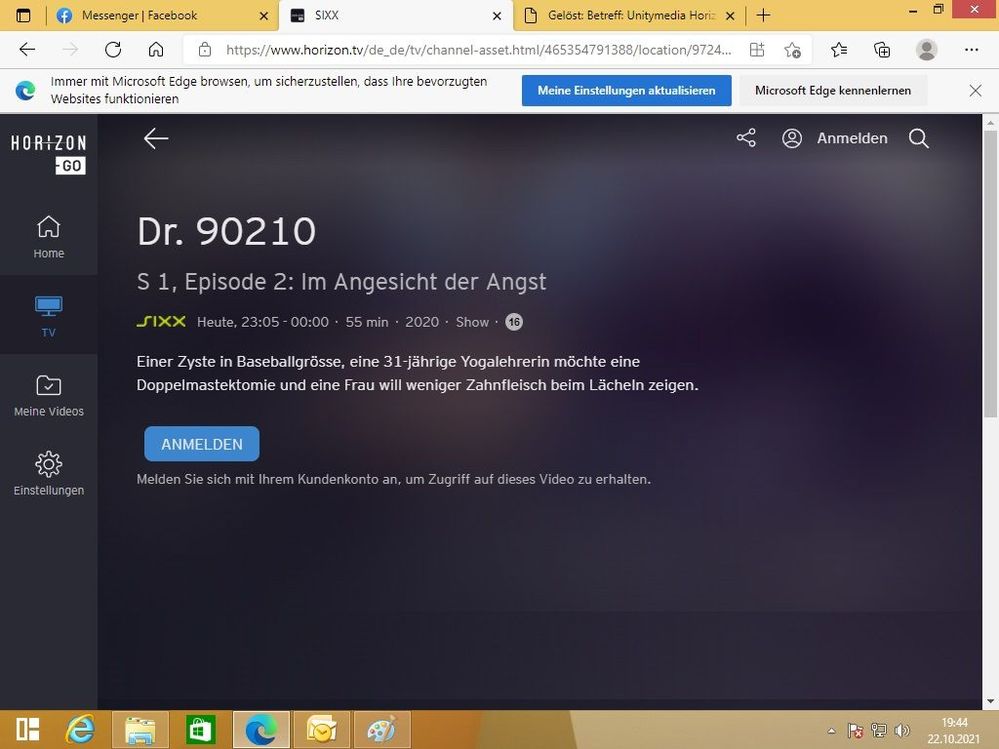The width and height of the screenshot is (999, 749).
Task: Click blue ANMELDEN button
Action: tap(201, 444)
